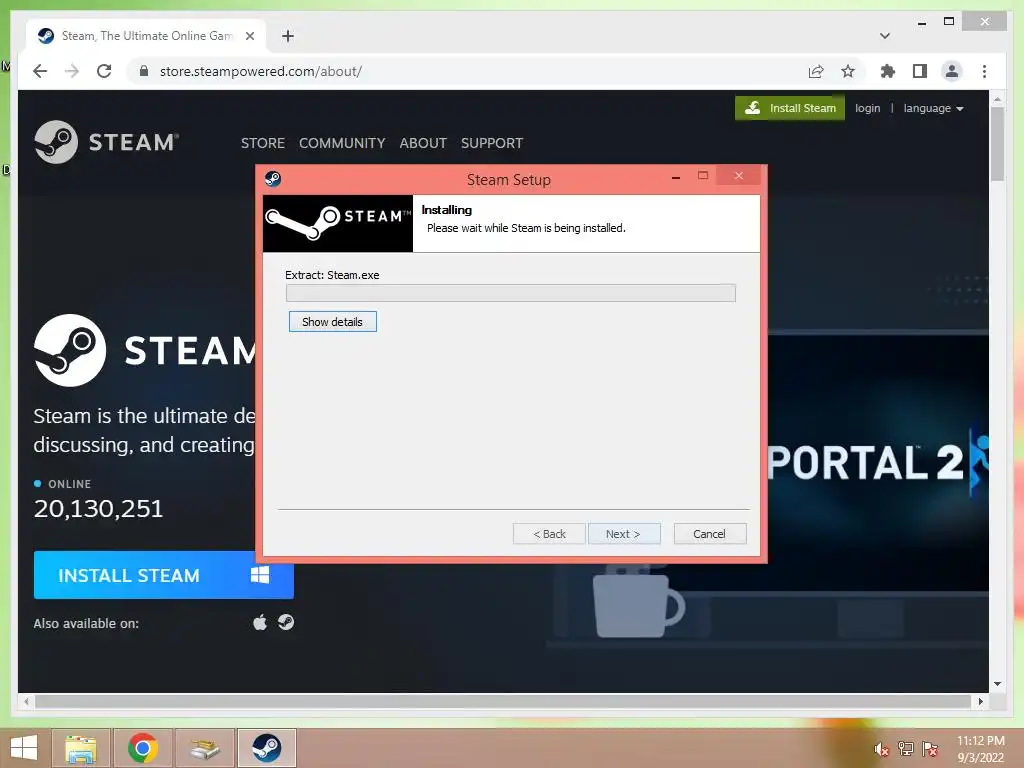The height and width of the screenshot is (768, 1024).
Task: Cancel the Steam installation
Action: (x=709, y=534)
